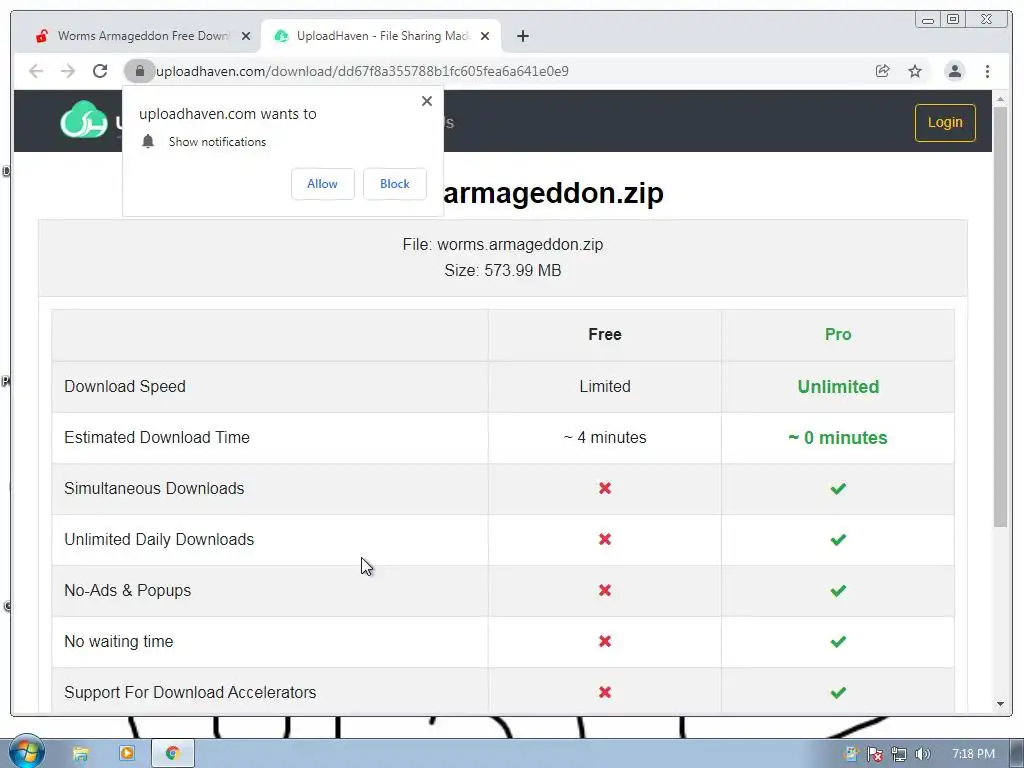This screenshot has width=1024, height=768.
Task: Click the green check for No waiting time
Action: (x=838, y=641)
